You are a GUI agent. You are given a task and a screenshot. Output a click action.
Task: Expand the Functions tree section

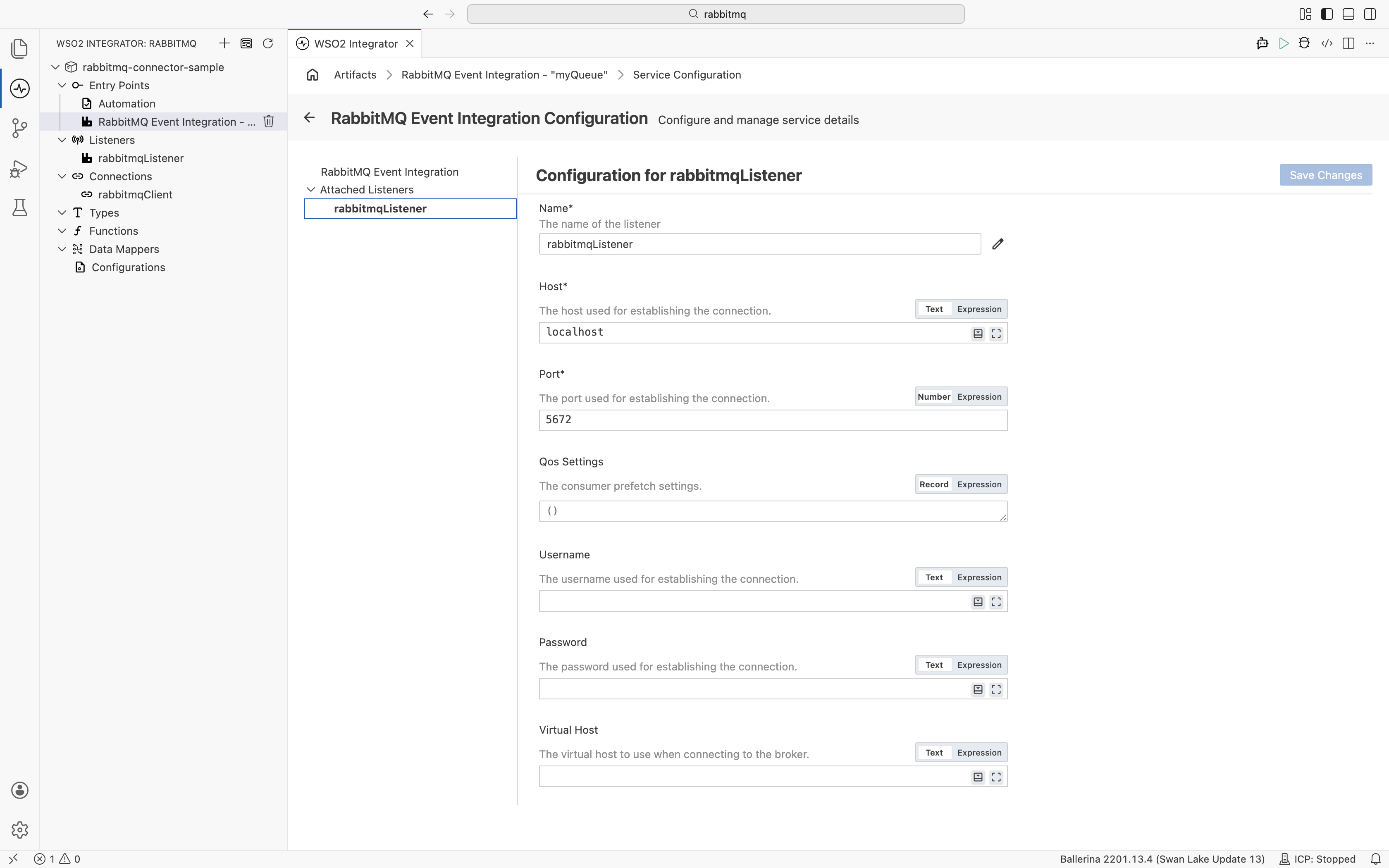click(62, 231)
